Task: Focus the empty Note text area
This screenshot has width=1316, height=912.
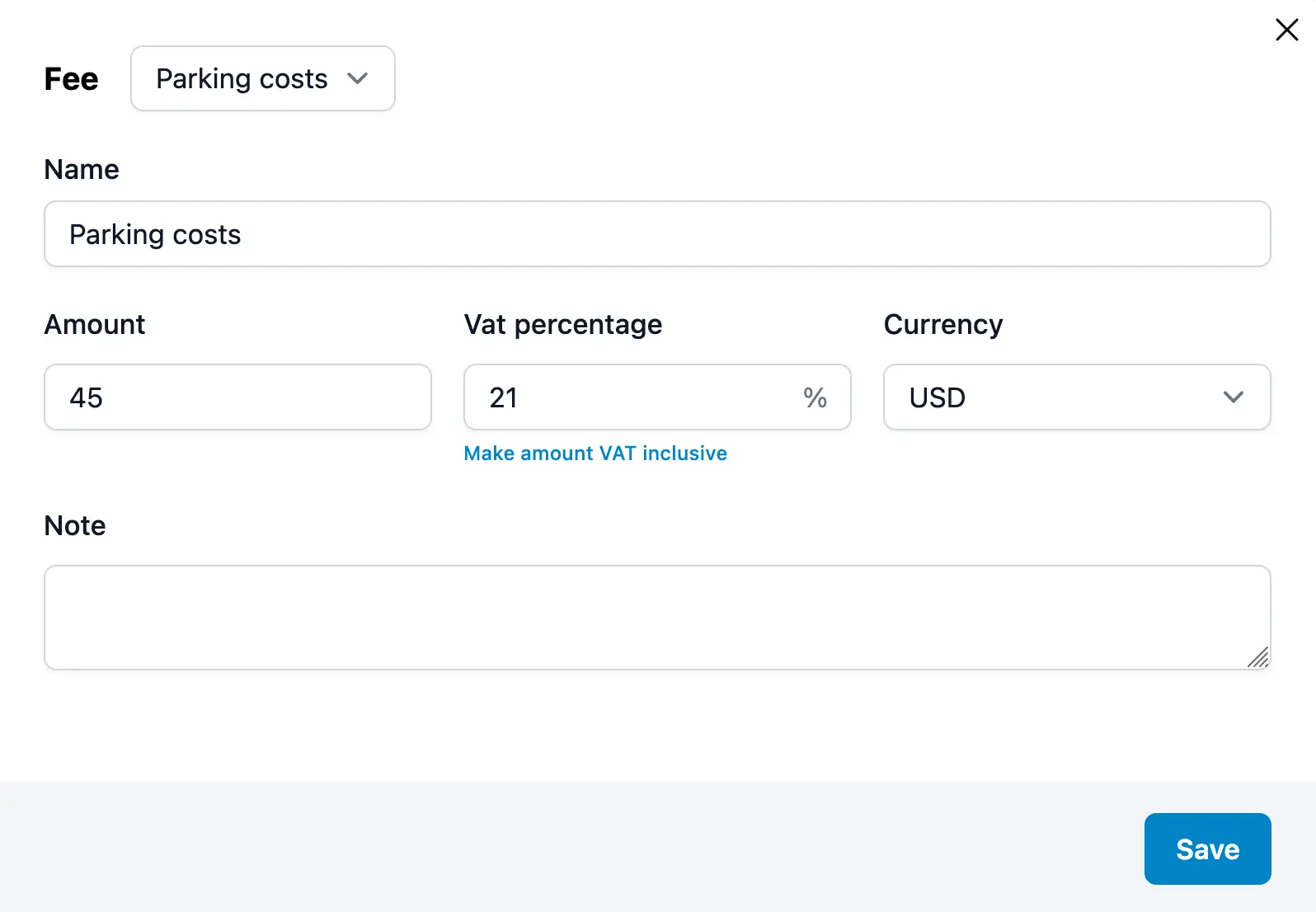Action: click(x=656, y=617)
